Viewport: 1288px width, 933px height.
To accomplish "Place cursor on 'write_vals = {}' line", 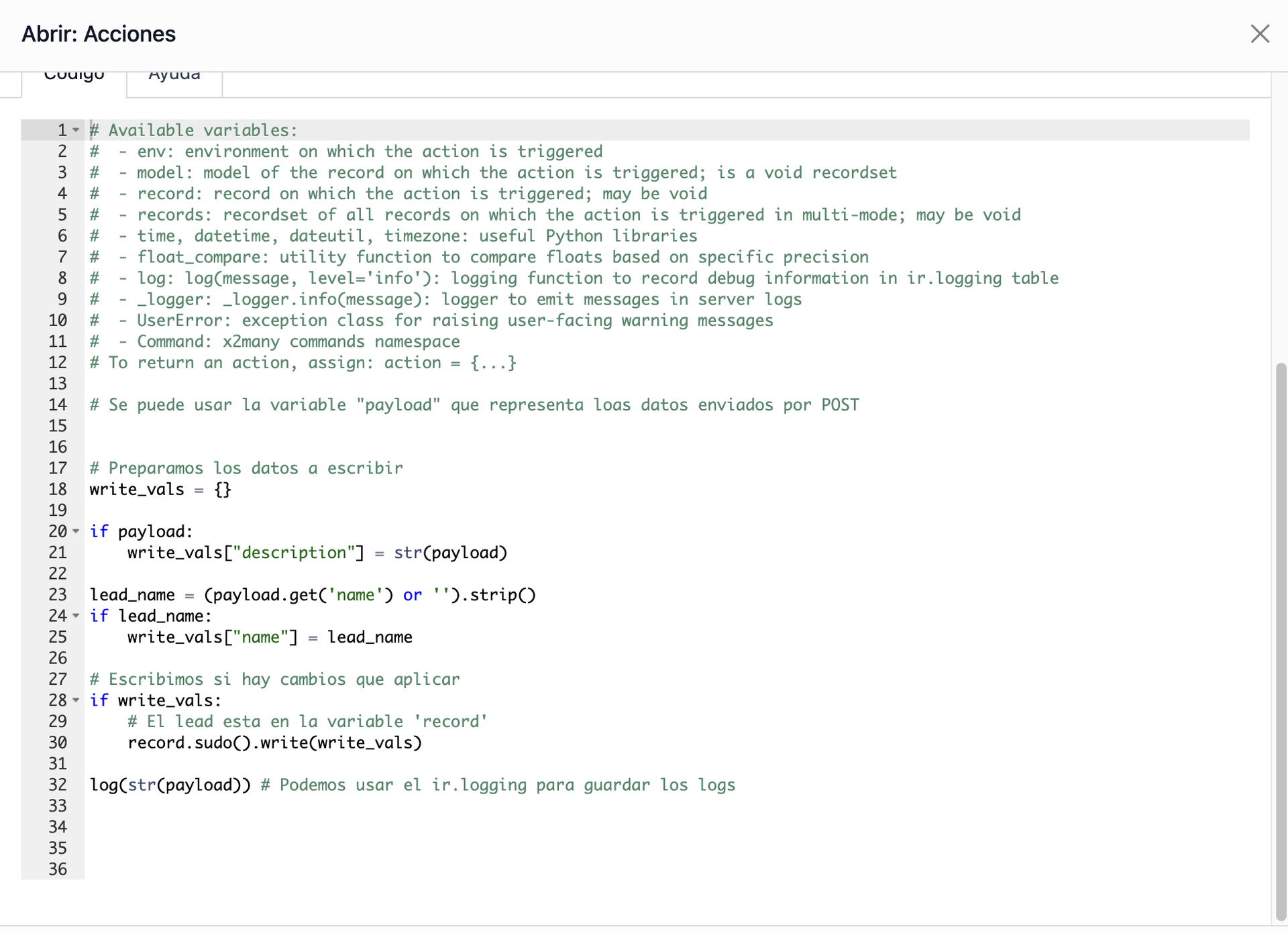I will pos(160,490).
